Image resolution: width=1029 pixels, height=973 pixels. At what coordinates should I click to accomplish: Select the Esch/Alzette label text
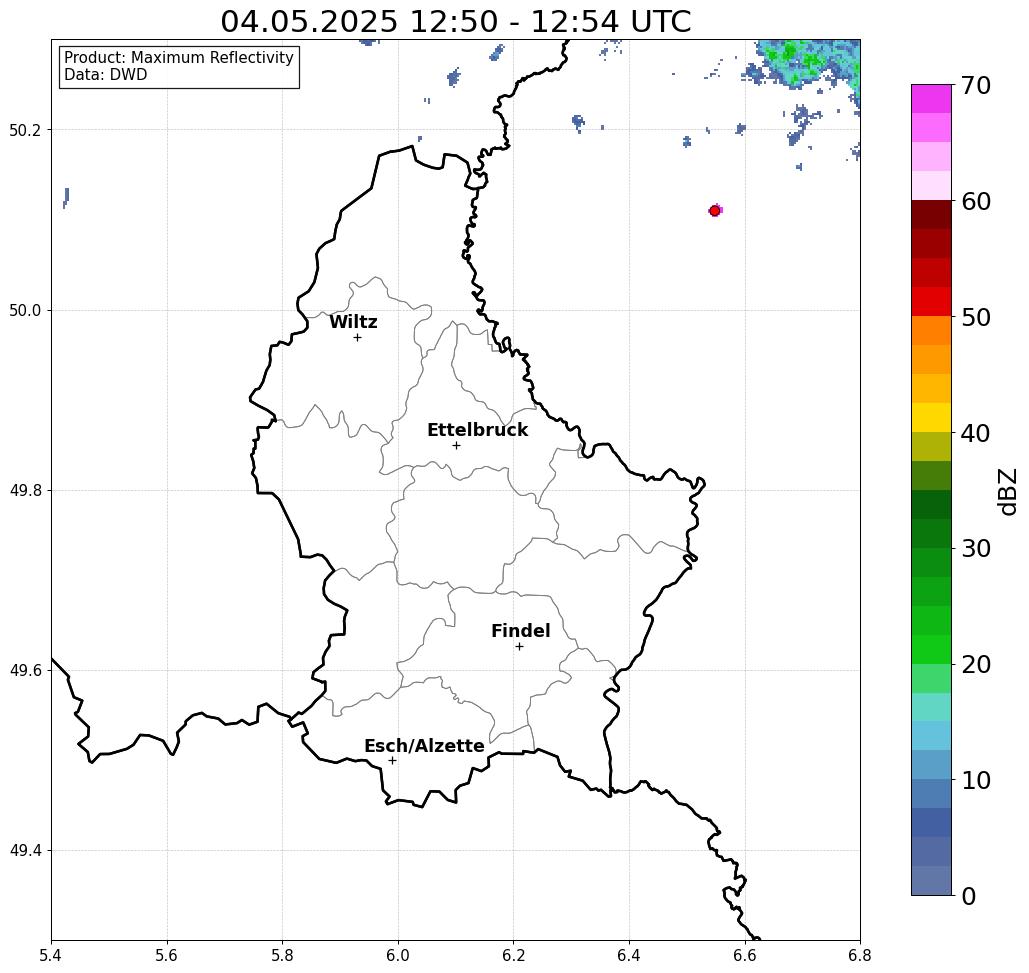[x=424, y=746]
